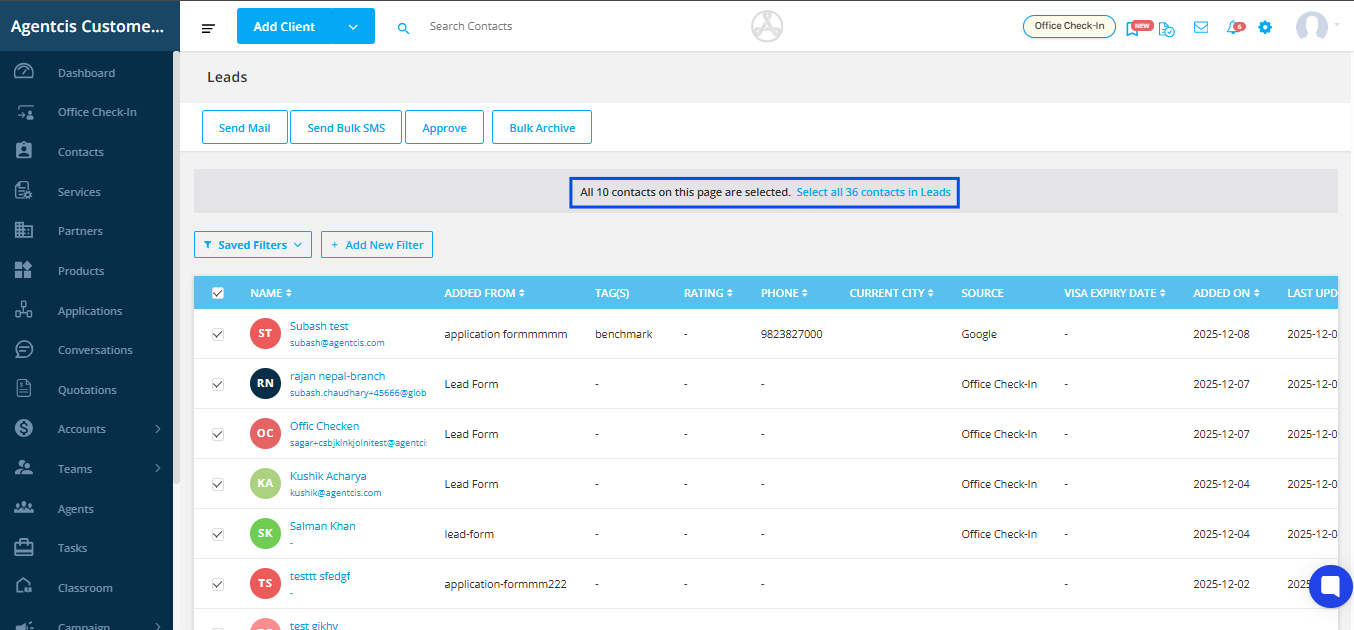Click the search magnifier icon

[x=404, y=28]
